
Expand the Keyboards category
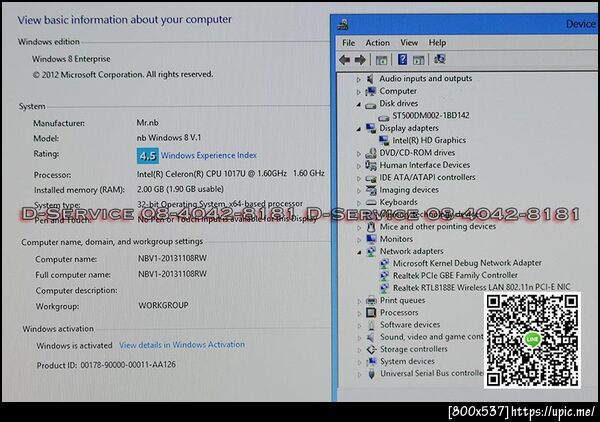coord(359,203)
